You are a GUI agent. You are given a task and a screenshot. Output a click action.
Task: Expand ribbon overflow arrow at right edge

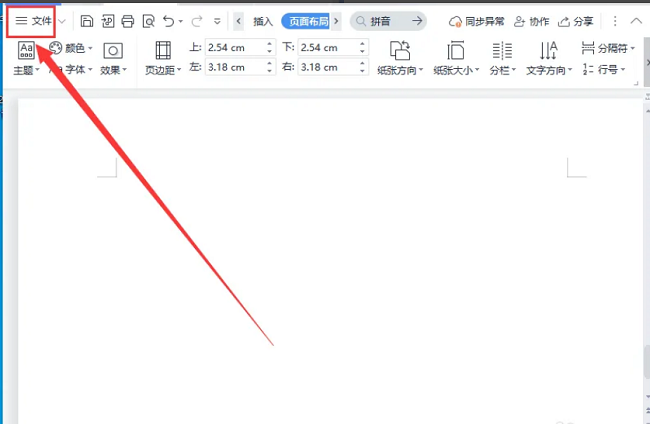(x=647, y=62)
